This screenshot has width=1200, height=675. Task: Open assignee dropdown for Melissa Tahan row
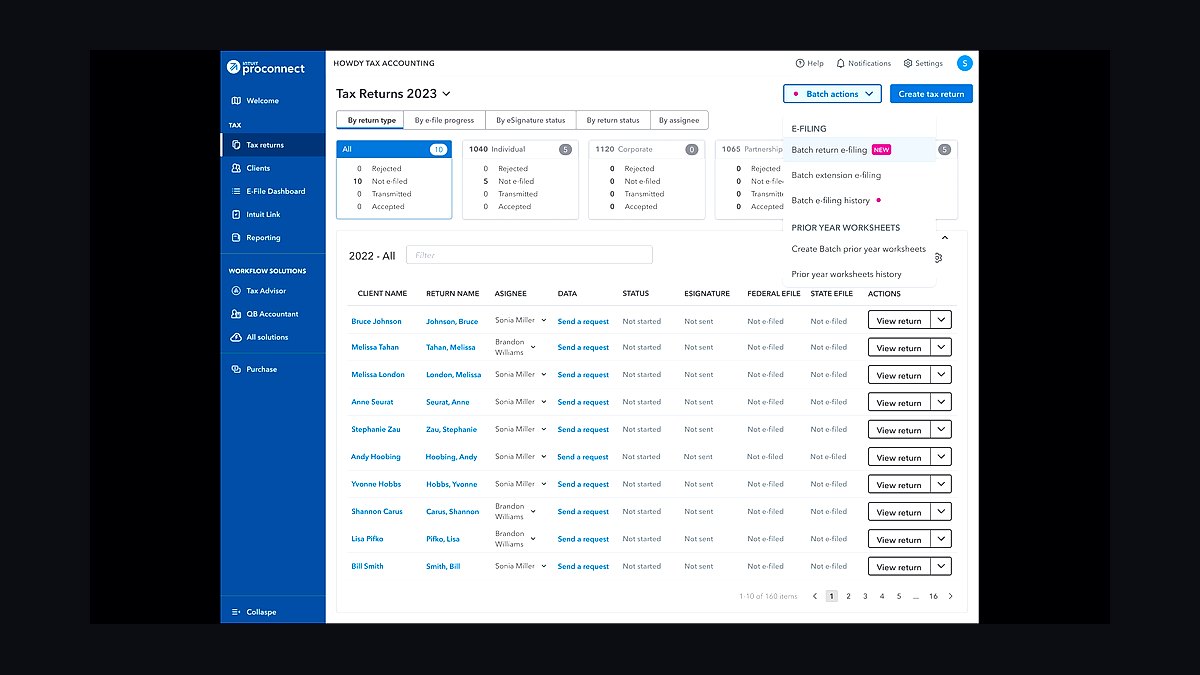pyautogui.click(x=533, y=347)
